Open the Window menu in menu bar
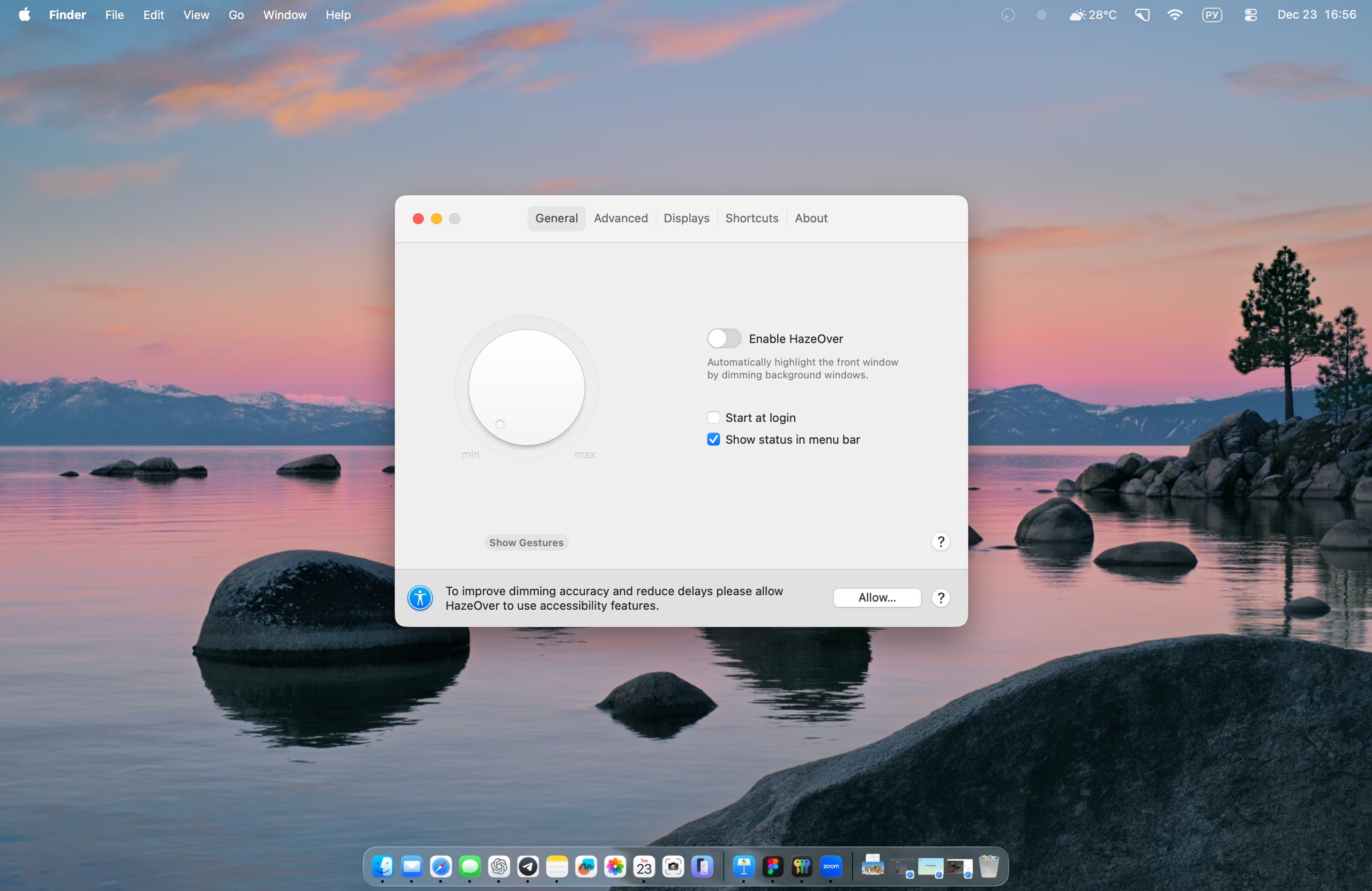The image size is (1372, 891). 284,15
